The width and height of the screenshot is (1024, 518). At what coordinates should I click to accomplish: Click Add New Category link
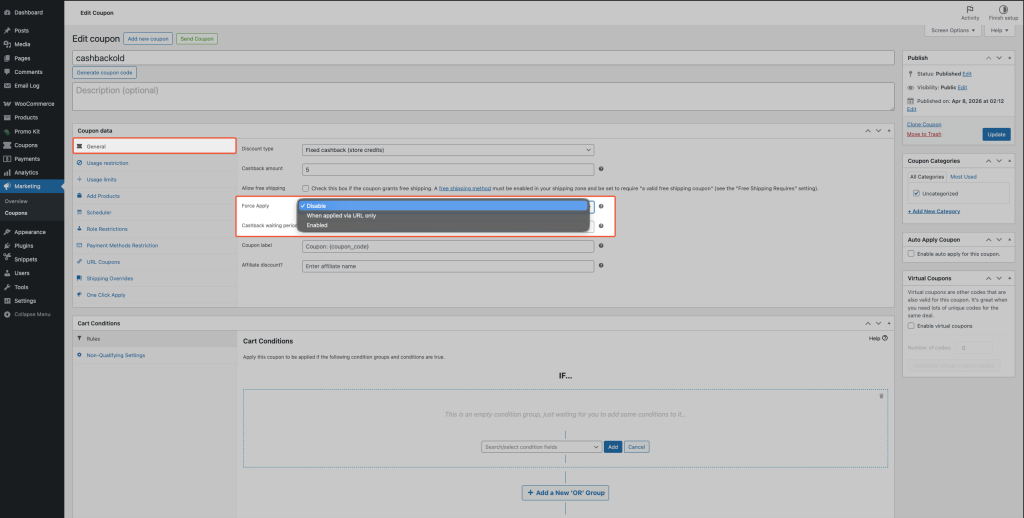[934, 212]
